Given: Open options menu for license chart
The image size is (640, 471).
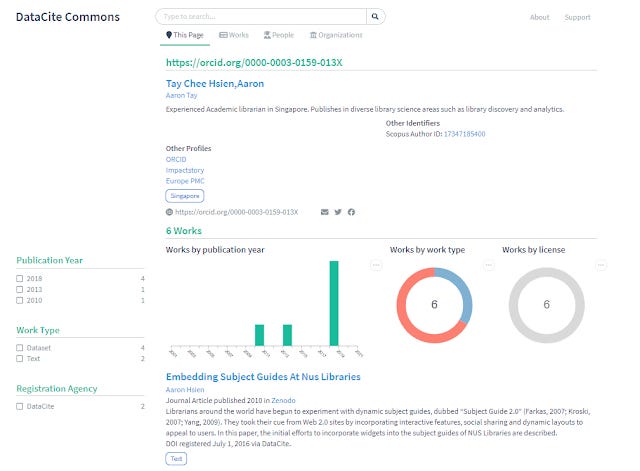Looking at the screenshot, I should [x=601, y=265].
